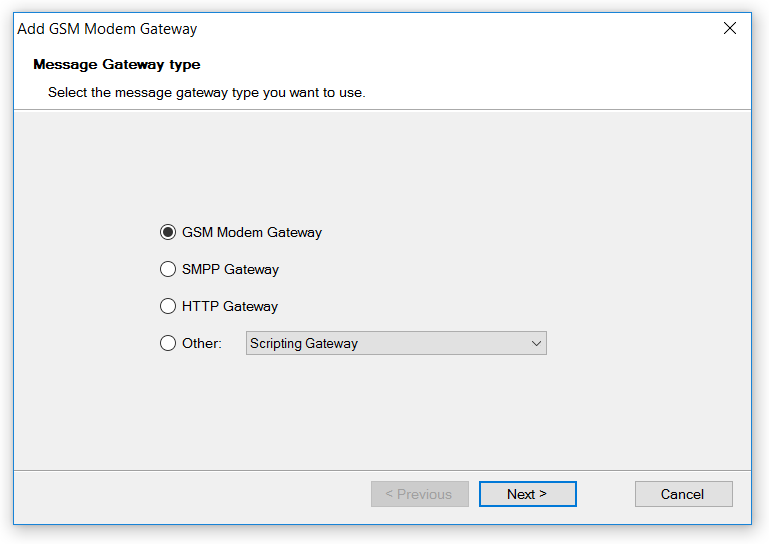Proceed with the Next > button

[527, 494]
